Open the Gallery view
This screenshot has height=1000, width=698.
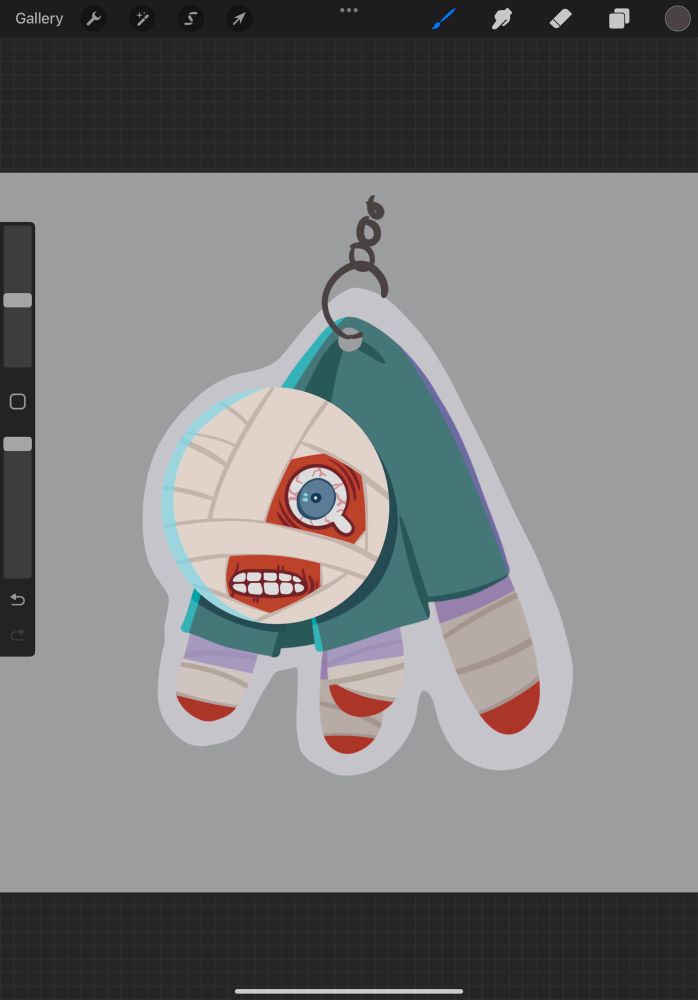coord(39,18)
